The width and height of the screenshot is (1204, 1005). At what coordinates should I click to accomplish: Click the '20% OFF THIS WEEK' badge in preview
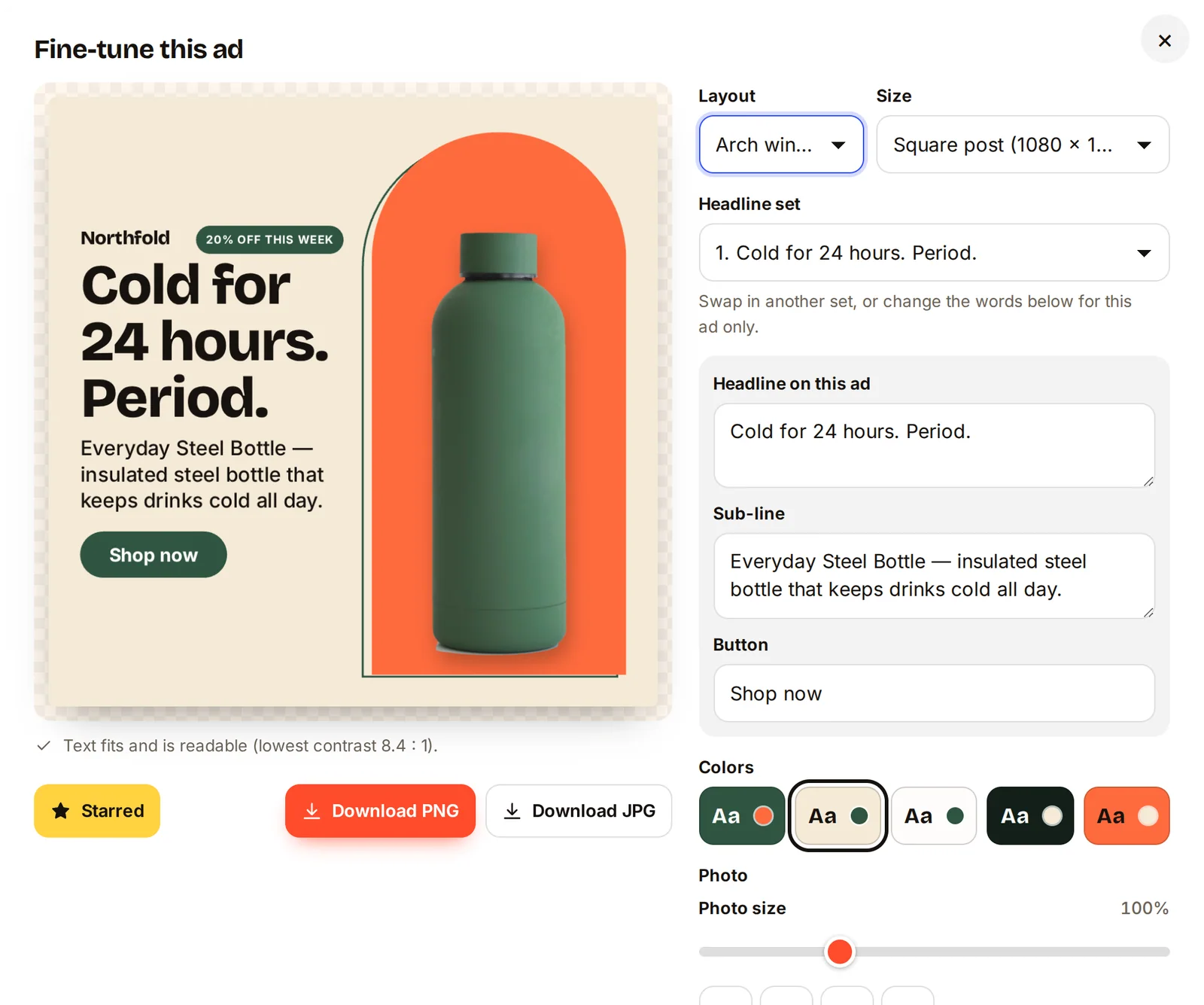click(269, 239)
